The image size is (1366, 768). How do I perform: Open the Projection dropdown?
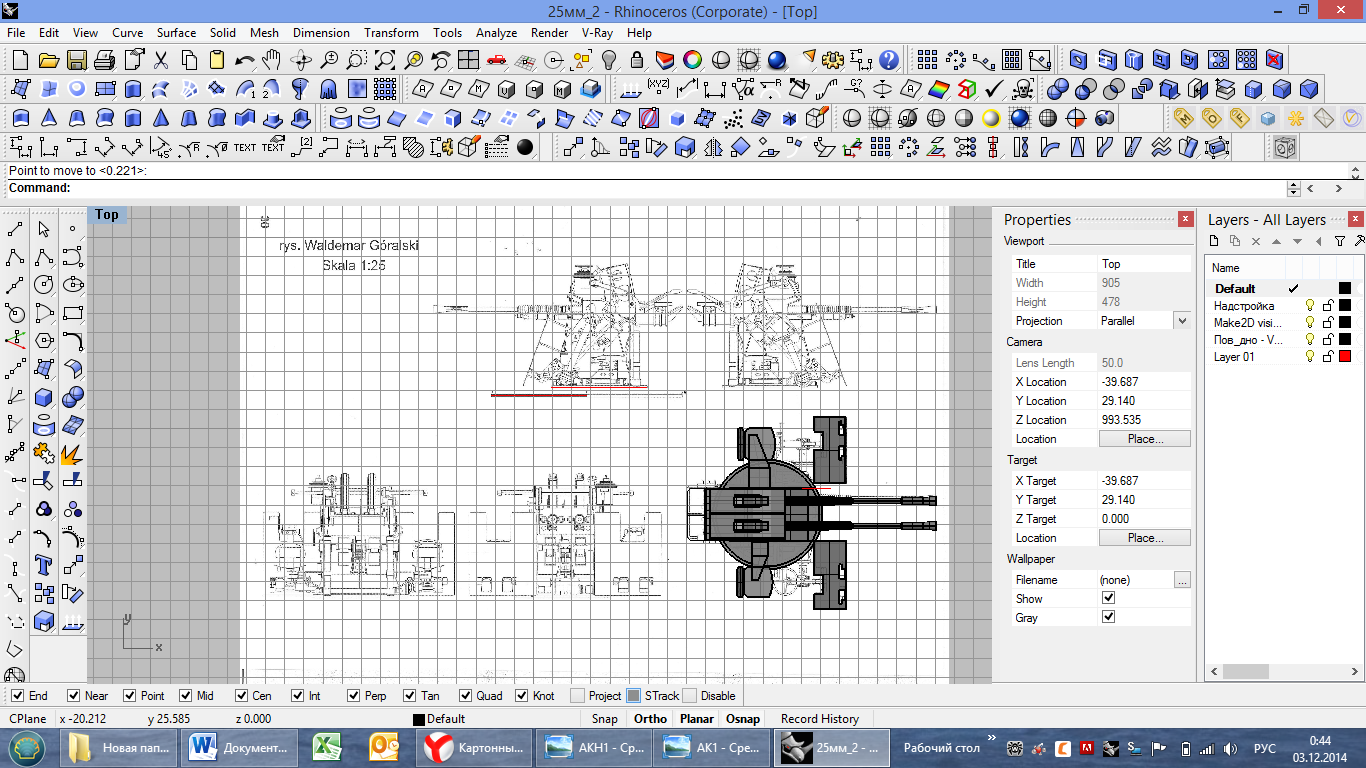[x=1182, y=321]
